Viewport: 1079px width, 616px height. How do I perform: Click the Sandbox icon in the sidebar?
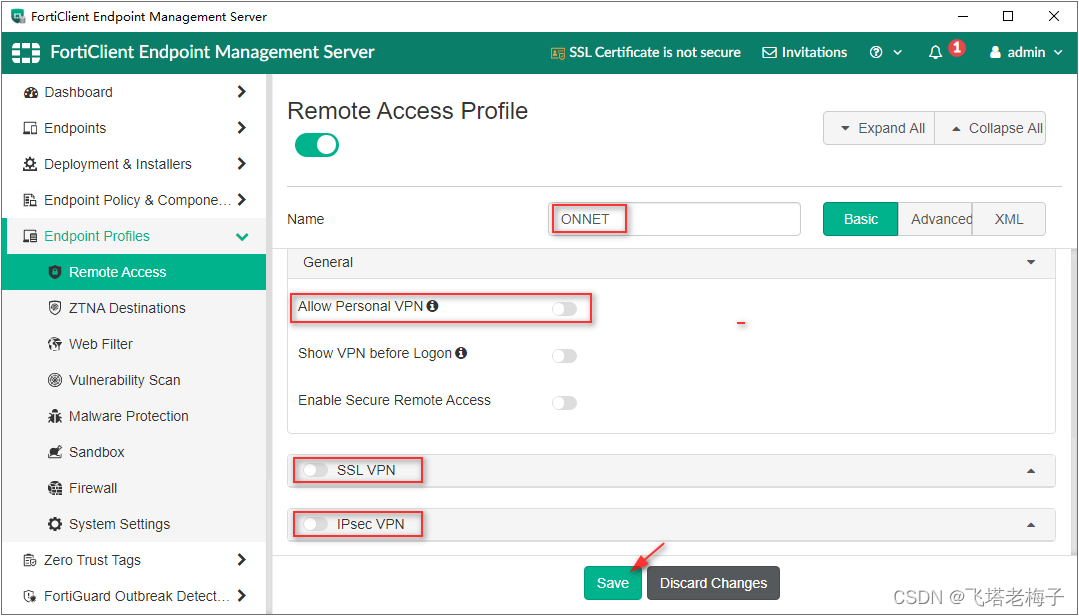[x=55, y=452]
